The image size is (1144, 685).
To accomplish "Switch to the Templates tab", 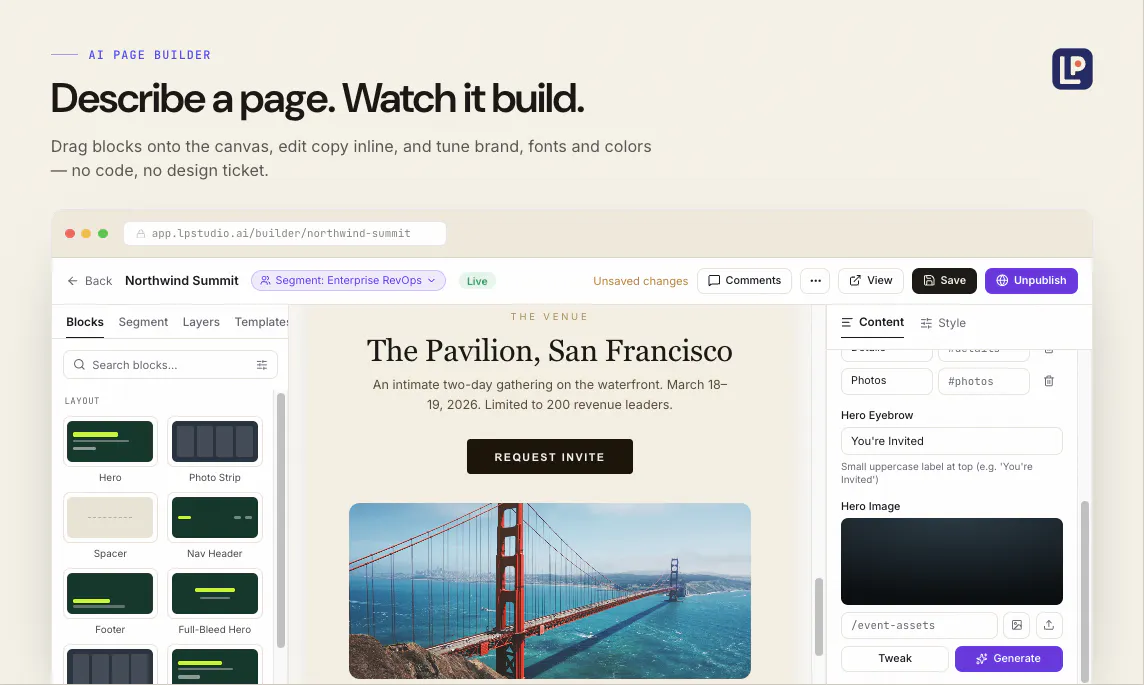I will click(262, 322).
